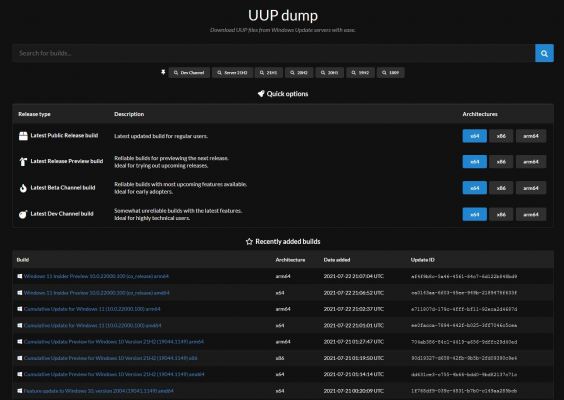Screen dimensions: 564x400
Task: Click the blue magnifier search button
Action: click(544, 53)
